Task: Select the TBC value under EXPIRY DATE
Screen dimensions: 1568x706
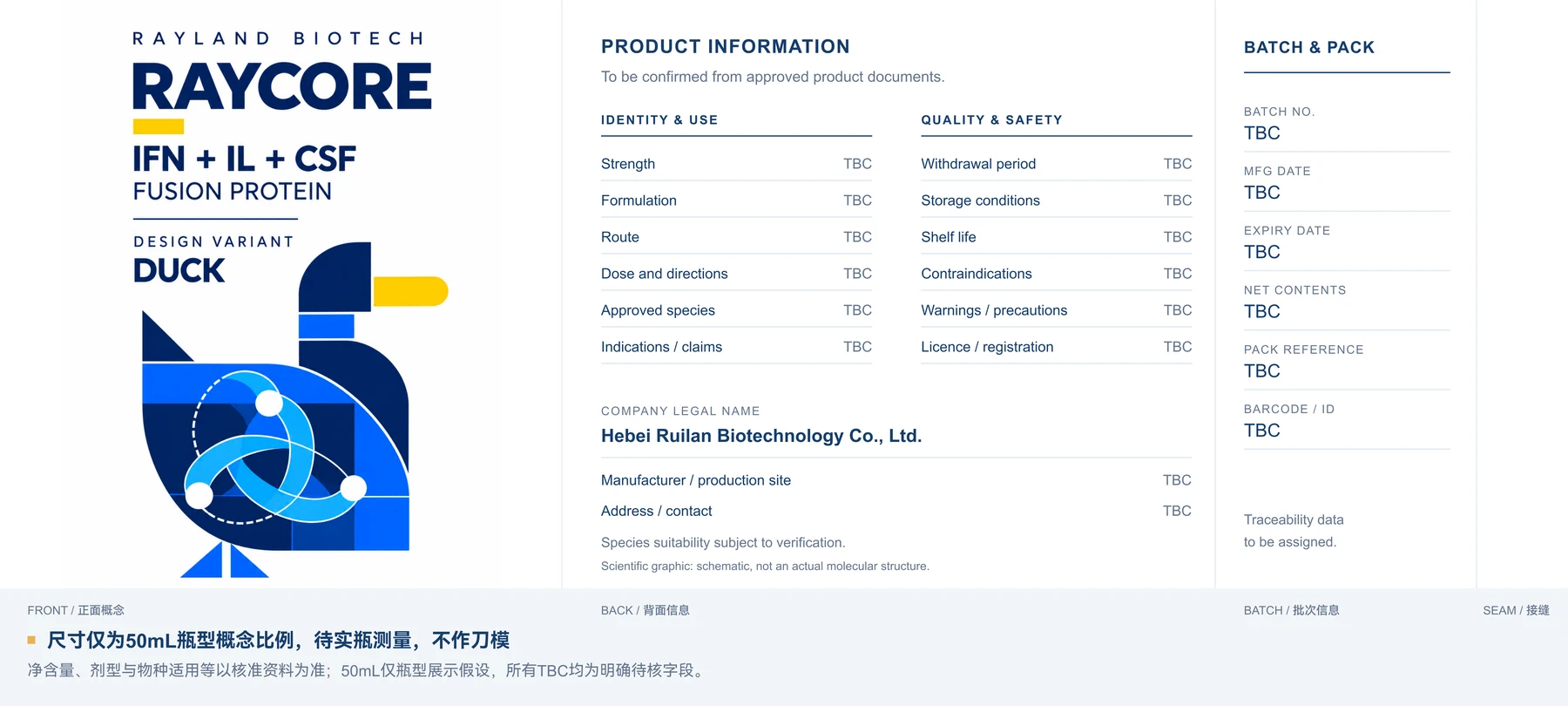Action: point(1262,252)
